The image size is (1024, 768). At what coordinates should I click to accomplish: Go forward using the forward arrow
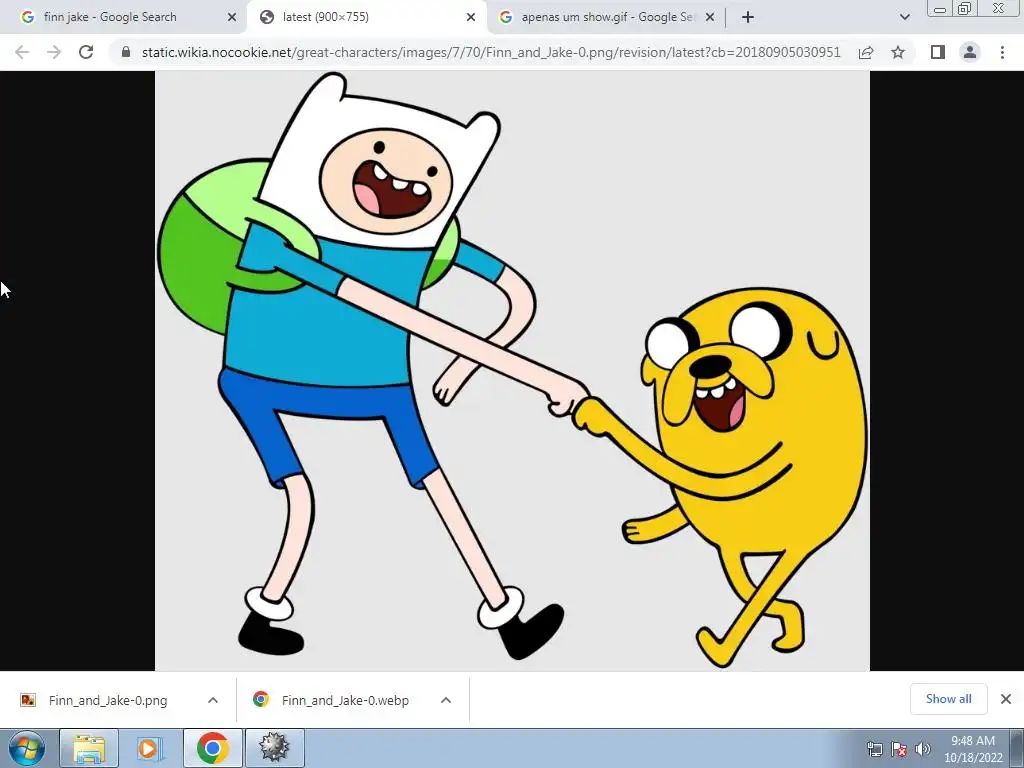point(54,52)
